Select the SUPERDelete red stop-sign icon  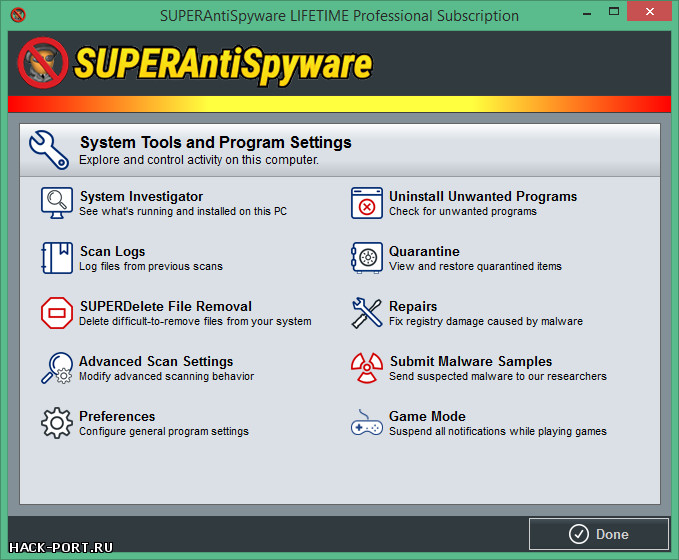[x=57, y=313]
